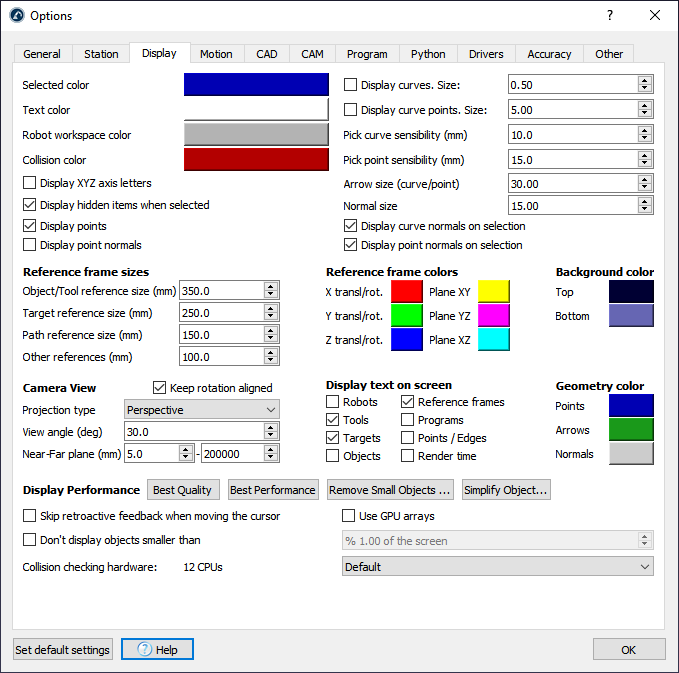Viewport: 679px width, 673px height.
Task: Increase Object/Tool reference size with up arrow
Action: 271,286
